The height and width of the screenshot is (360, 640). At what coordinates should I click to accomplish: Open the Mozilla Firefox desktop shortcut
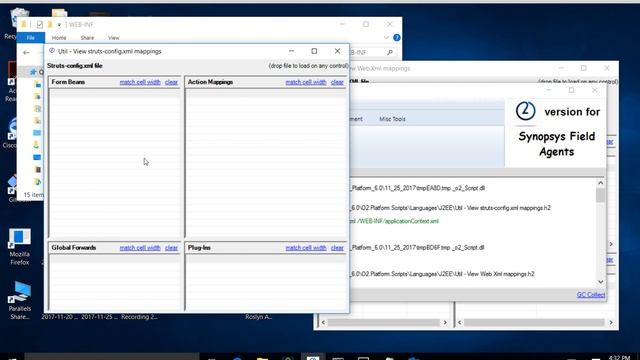[19, 247]
